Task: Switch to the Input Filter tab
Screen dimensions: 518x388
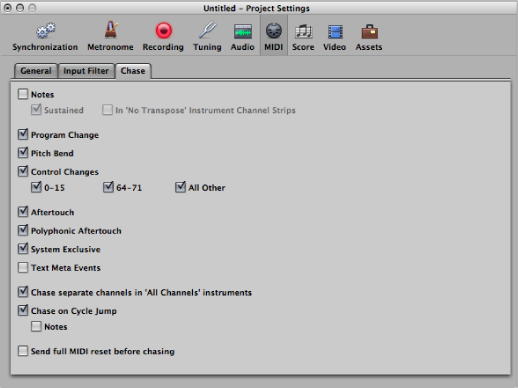Action: pos(86,71)
